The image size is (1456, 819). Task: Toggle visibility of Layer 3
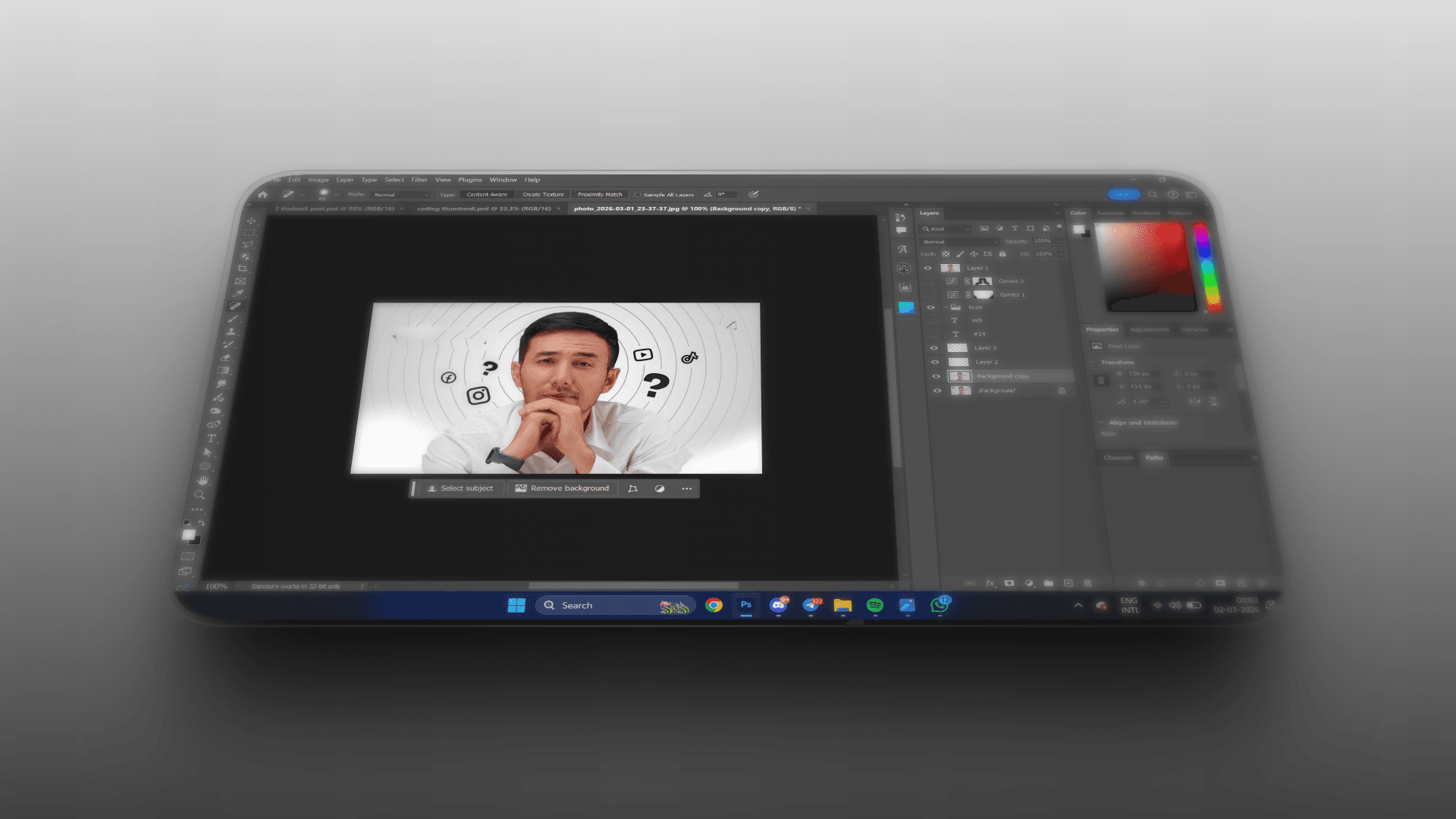[934, 348]
